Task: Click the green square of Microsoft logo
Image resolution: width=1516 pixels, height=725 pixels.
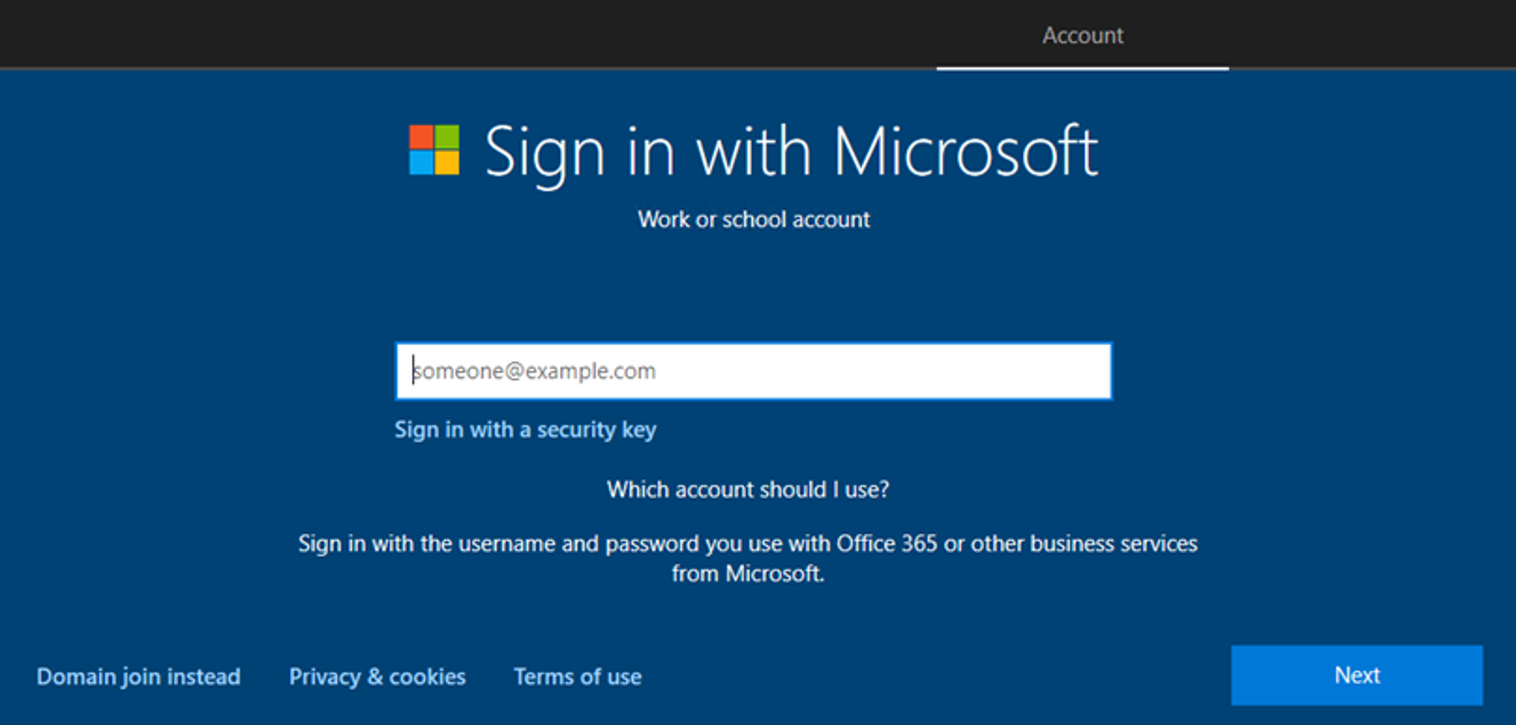Action: 447,137
